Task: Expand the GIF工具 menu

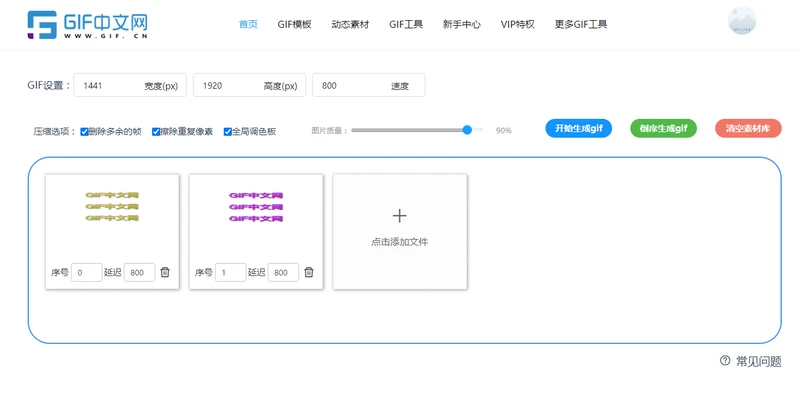Action: point(406,24)
